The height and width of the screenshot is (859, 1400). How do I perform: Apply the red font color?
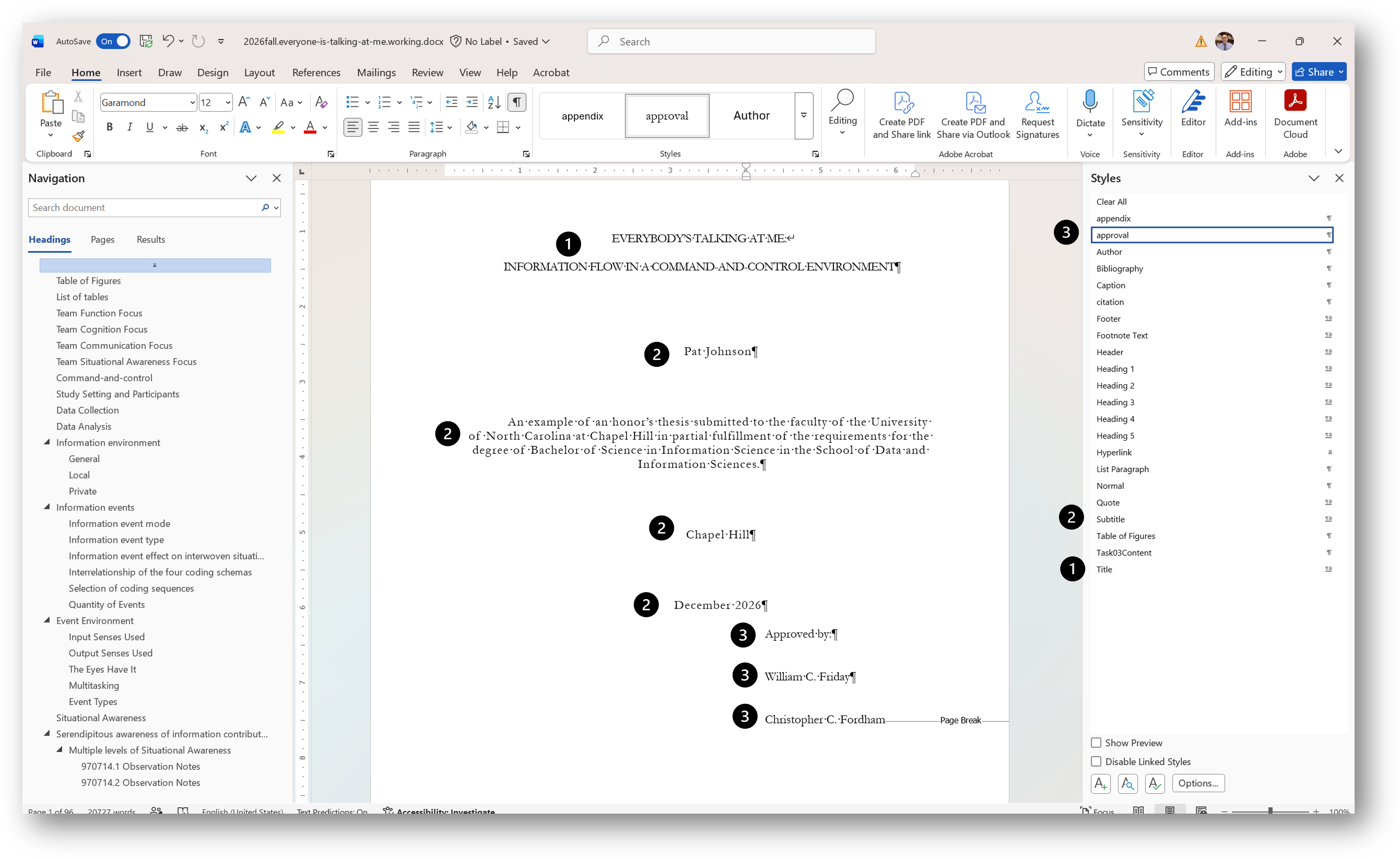click(x=310, y=127)
